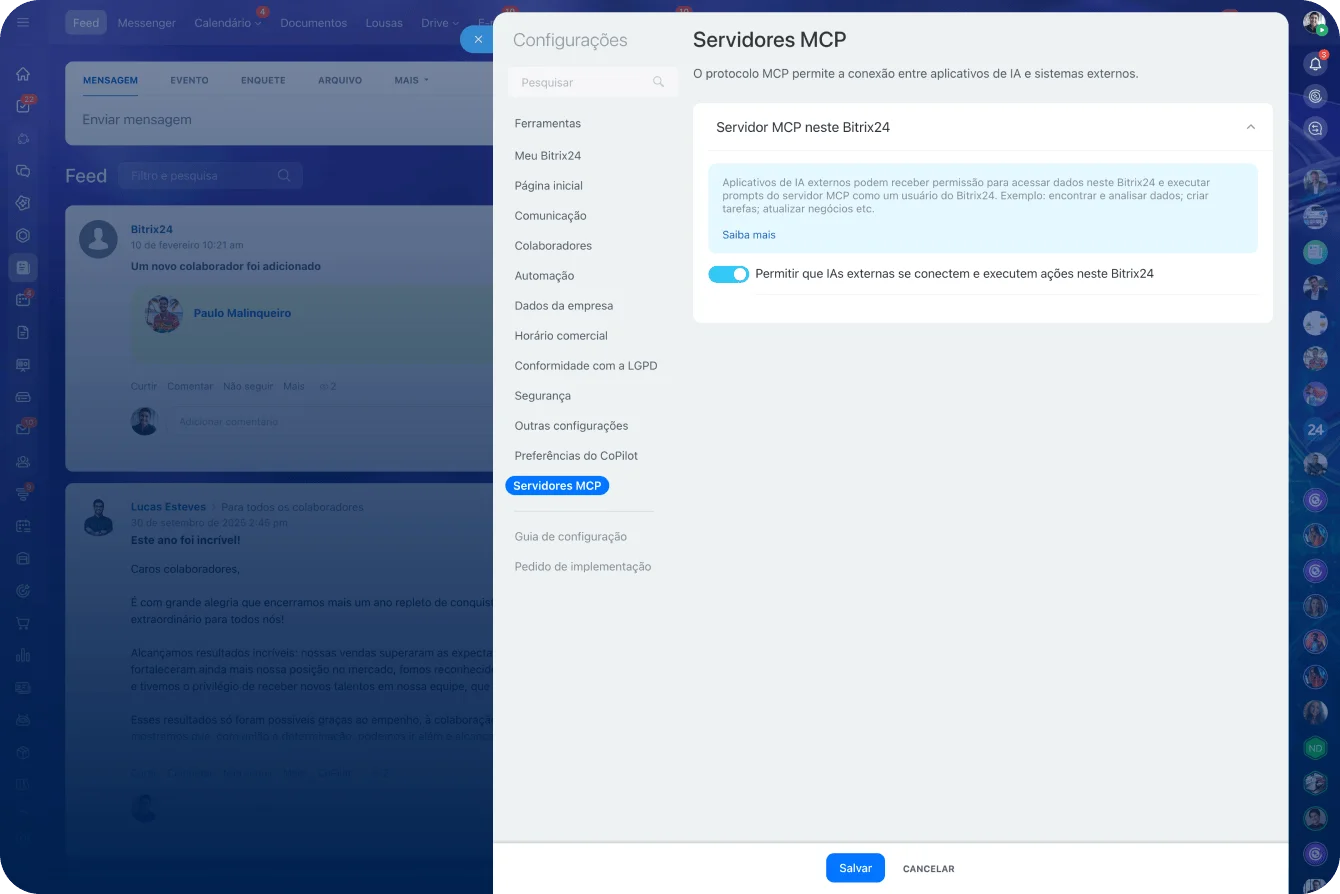Viewport: 1340px width, 894px height.
Task: Switch to the EVENTO tab
Action: click(189, 80)
